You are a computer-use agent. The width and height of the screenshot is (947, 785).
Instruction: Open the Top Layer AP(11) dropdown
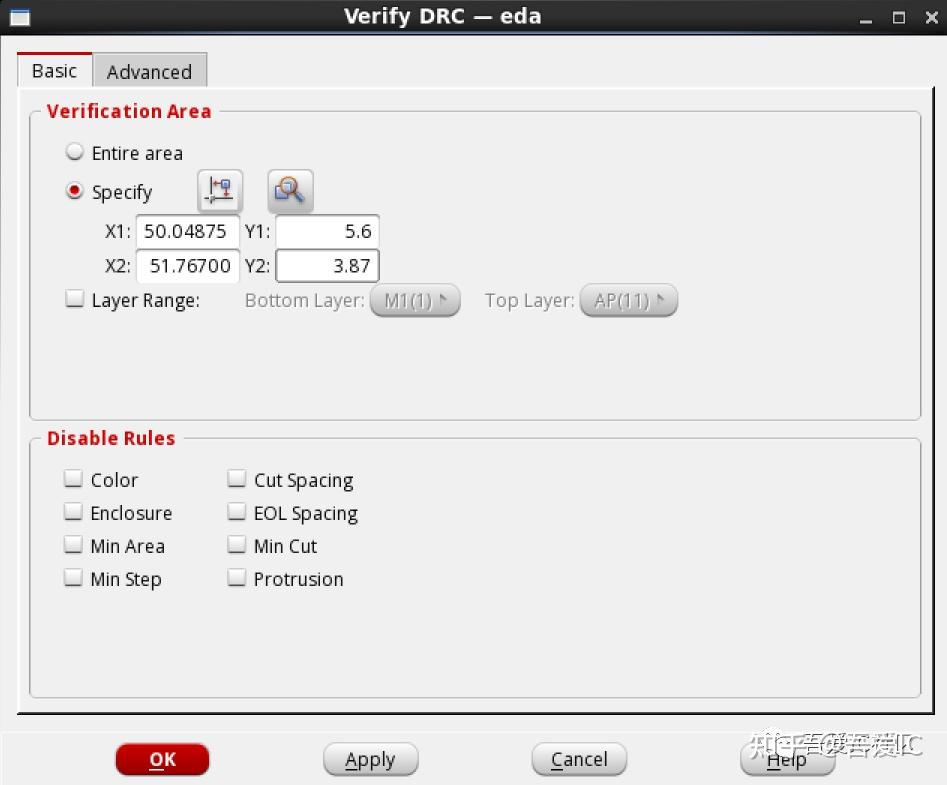click(x=629, y=299)
